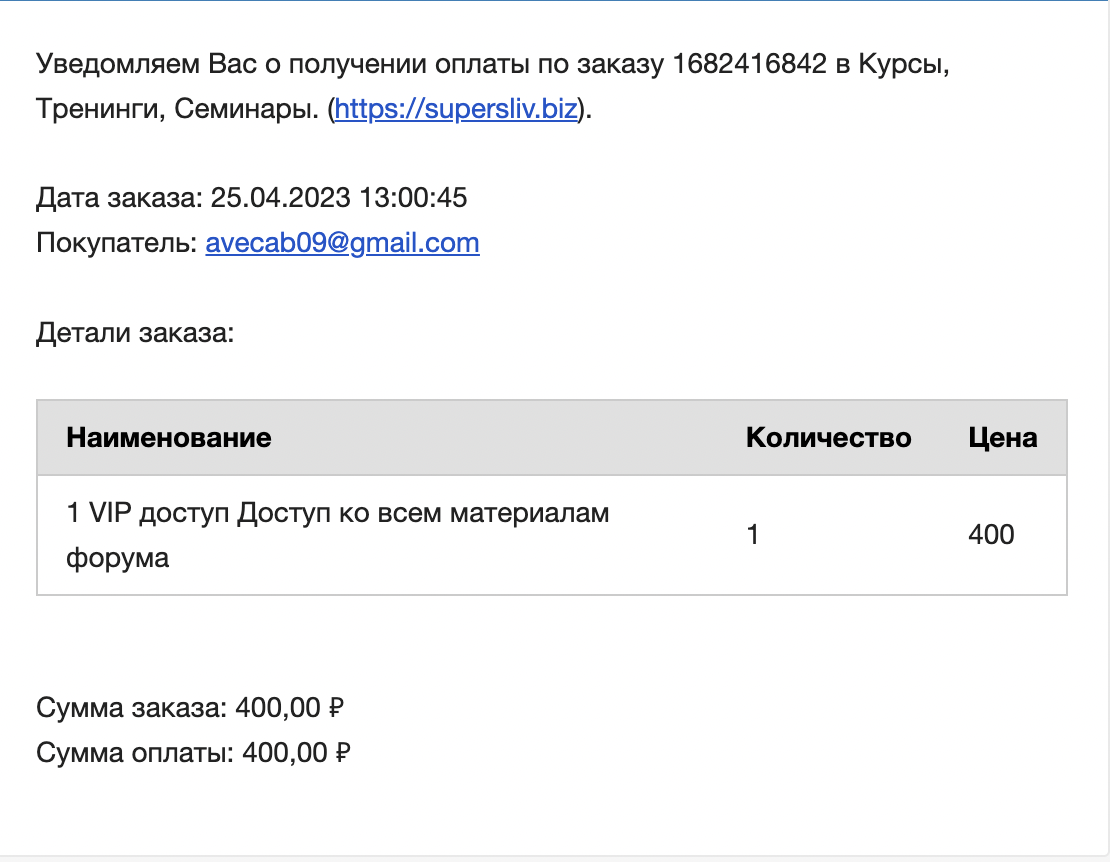Click the VIP доступ item name cell
The height and width of the screenshot is (862, 1110).
click(x=338, y=535)
